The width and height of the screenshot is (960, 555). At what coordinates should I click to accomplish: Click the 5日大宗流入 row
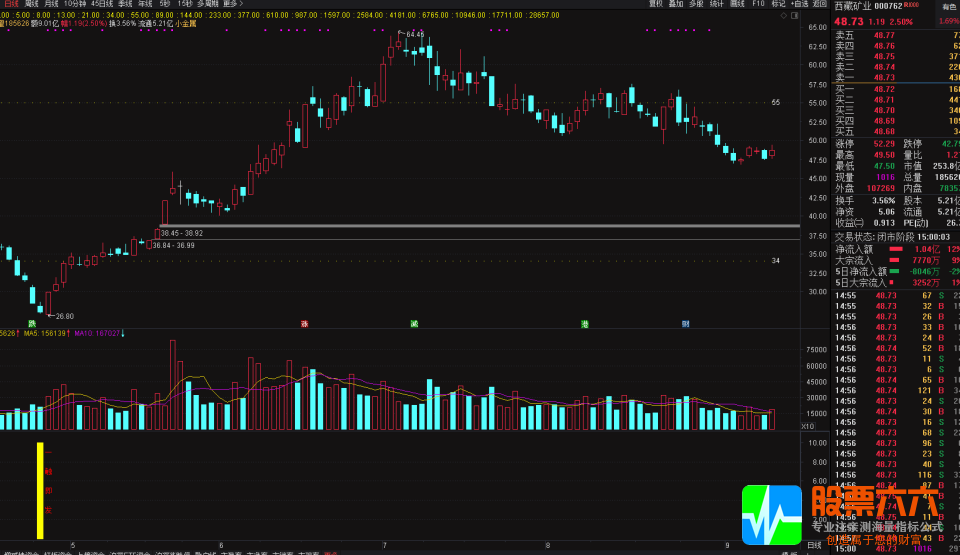tap(896, 282)
